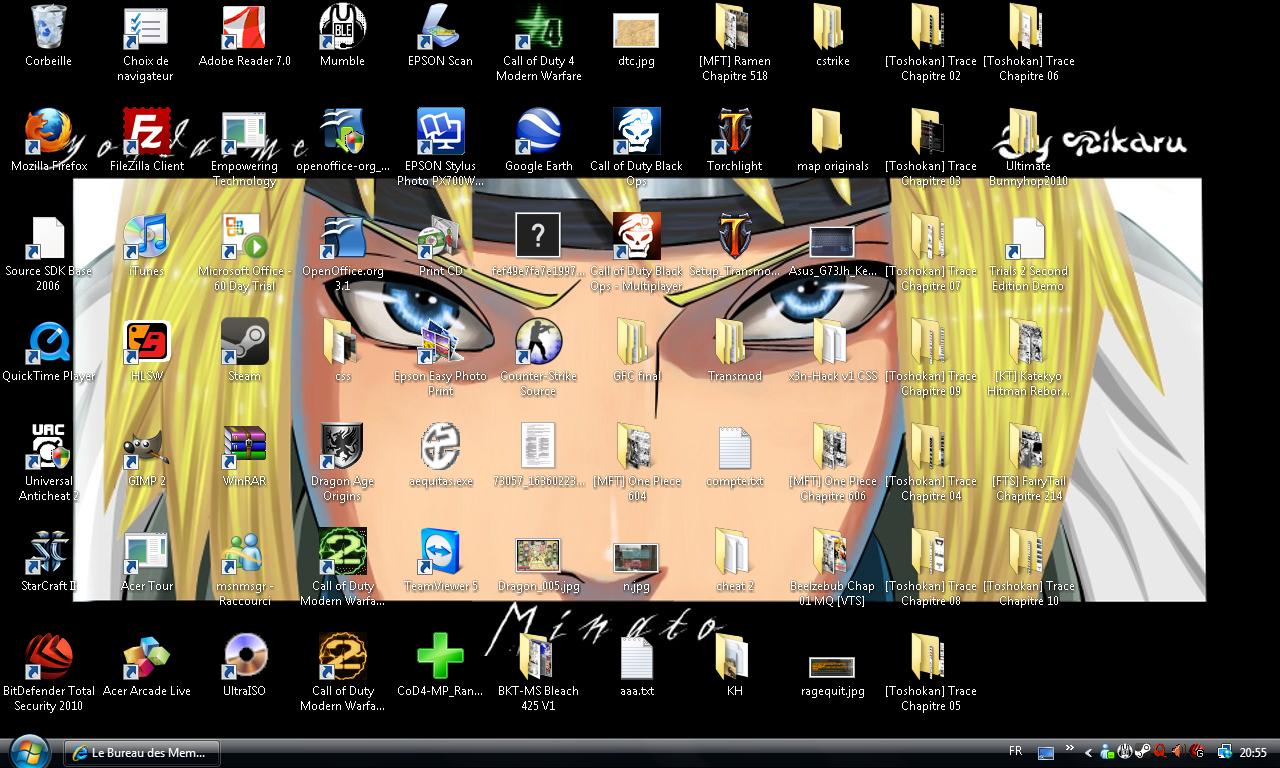Viewport: 1280px width, 768px height.
Task: Click the Windows Start orb button
Action: [29, 751]
